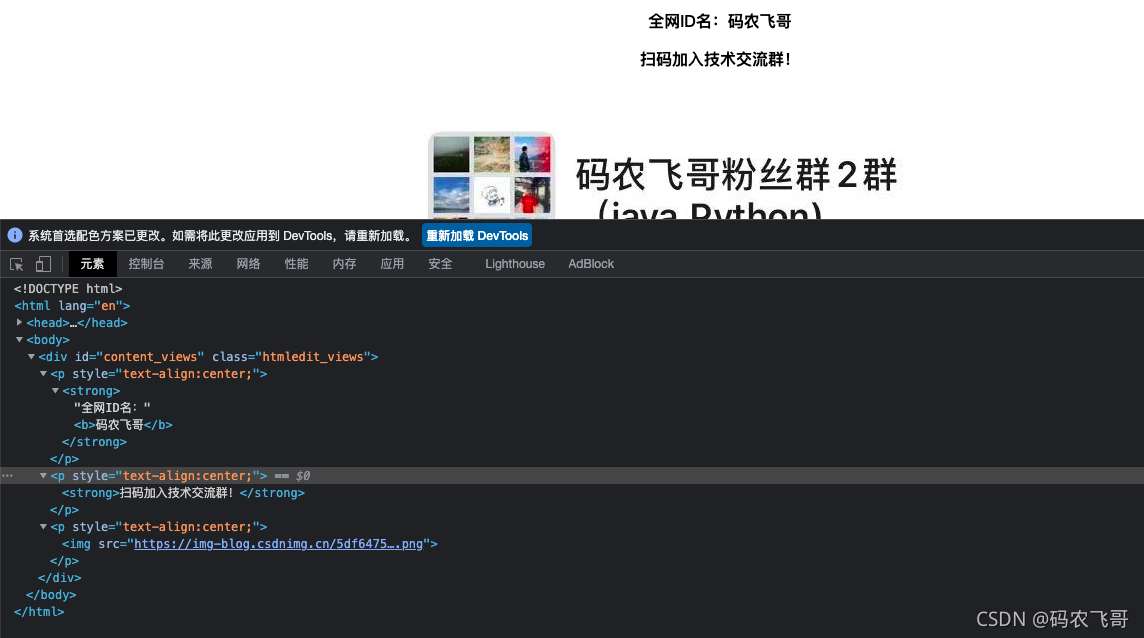Select the "全网ID名：" text node
Image resolution: width=1144 pixels, height=638 pixels.
click(112, 408)
